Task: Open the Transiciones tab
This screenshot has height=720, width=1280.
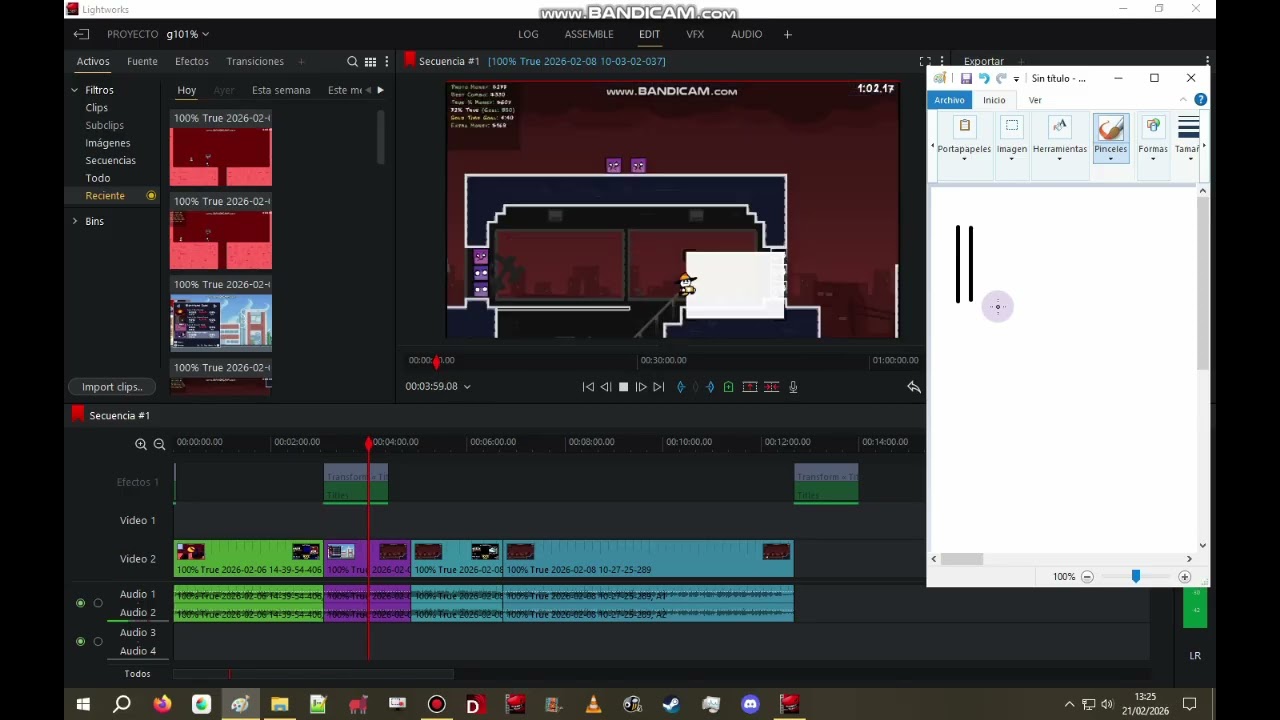Action: point(255,62)
